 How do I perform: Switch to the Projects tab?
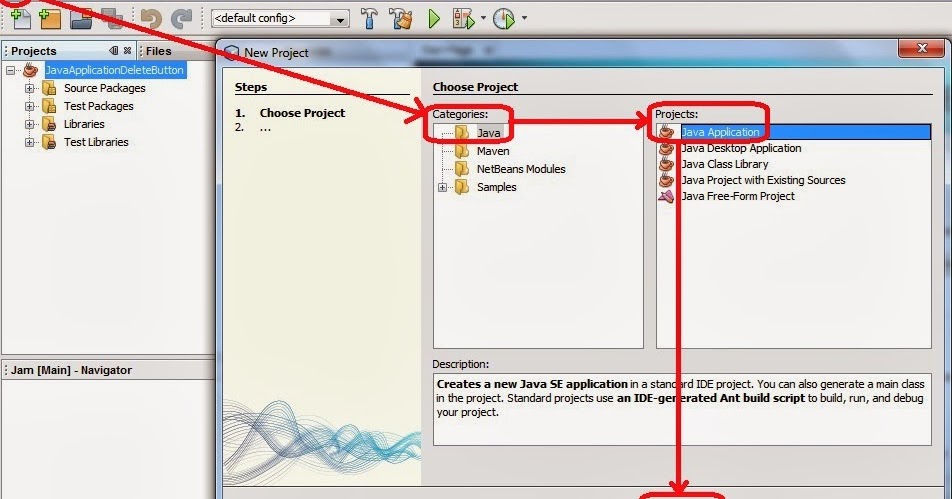point(33,51)
